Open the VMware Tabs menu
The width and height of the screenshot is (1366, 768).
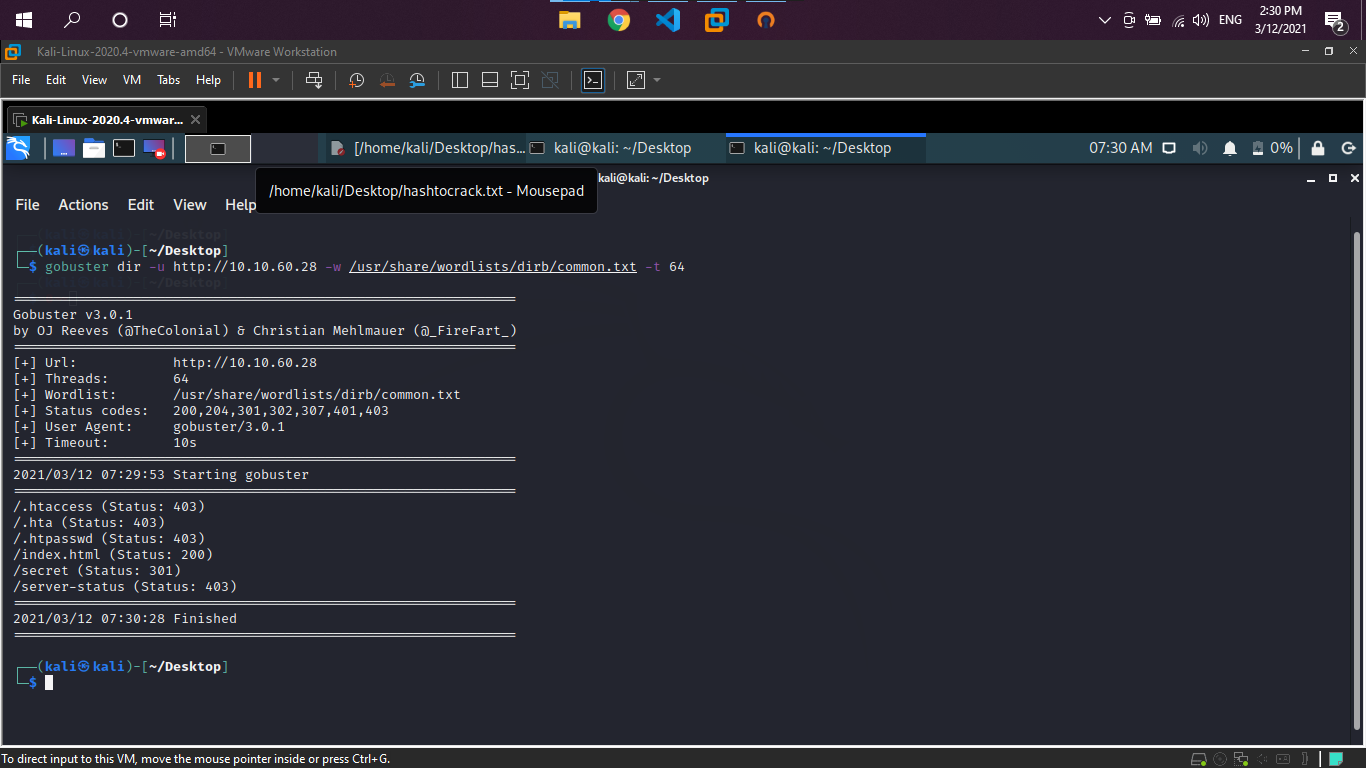(x=168, y=80)
